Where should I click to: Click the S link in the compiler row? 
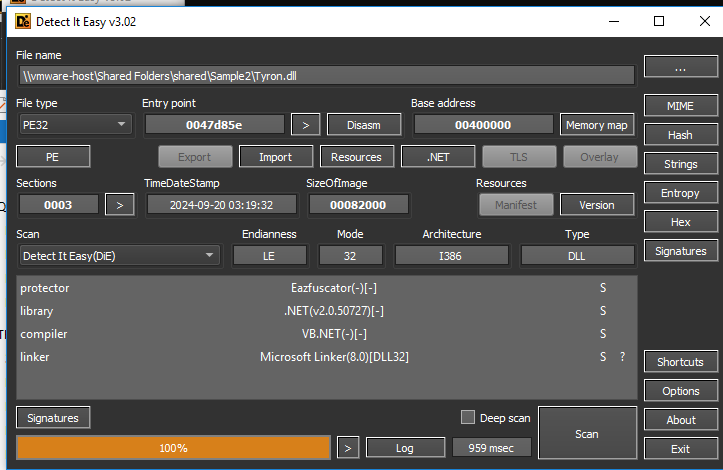(x=603, y=334)
